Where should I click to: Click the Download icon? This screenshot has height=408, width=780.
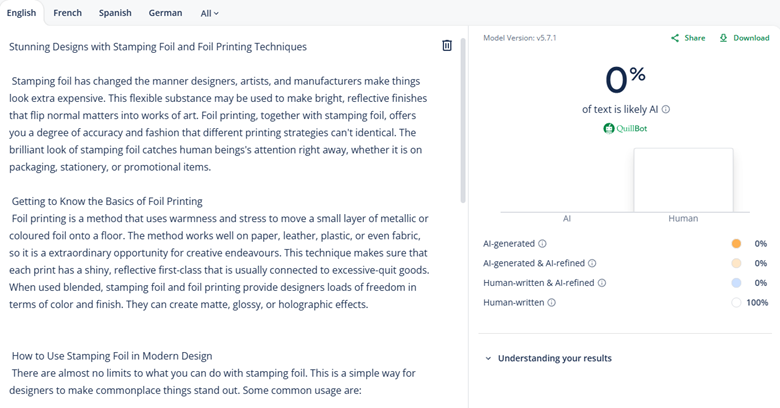724,38
